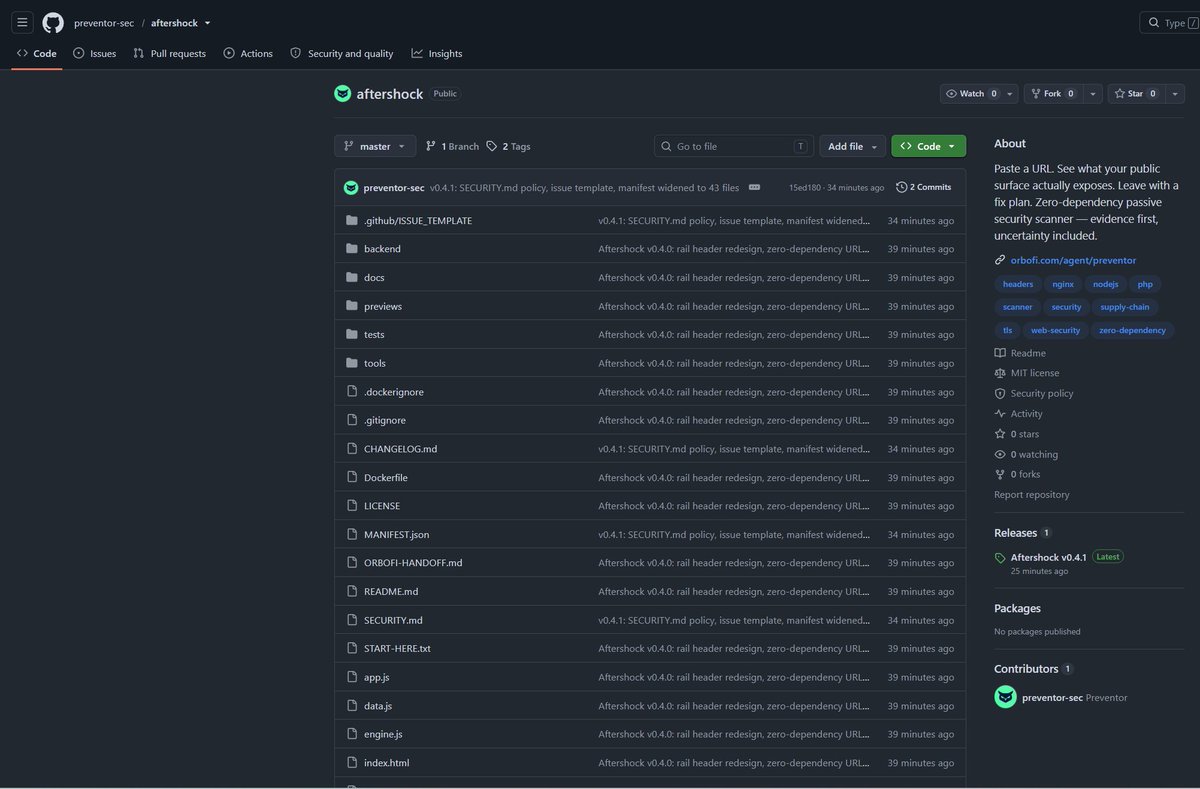Open commit hash 15ed180

click(805, 187)
